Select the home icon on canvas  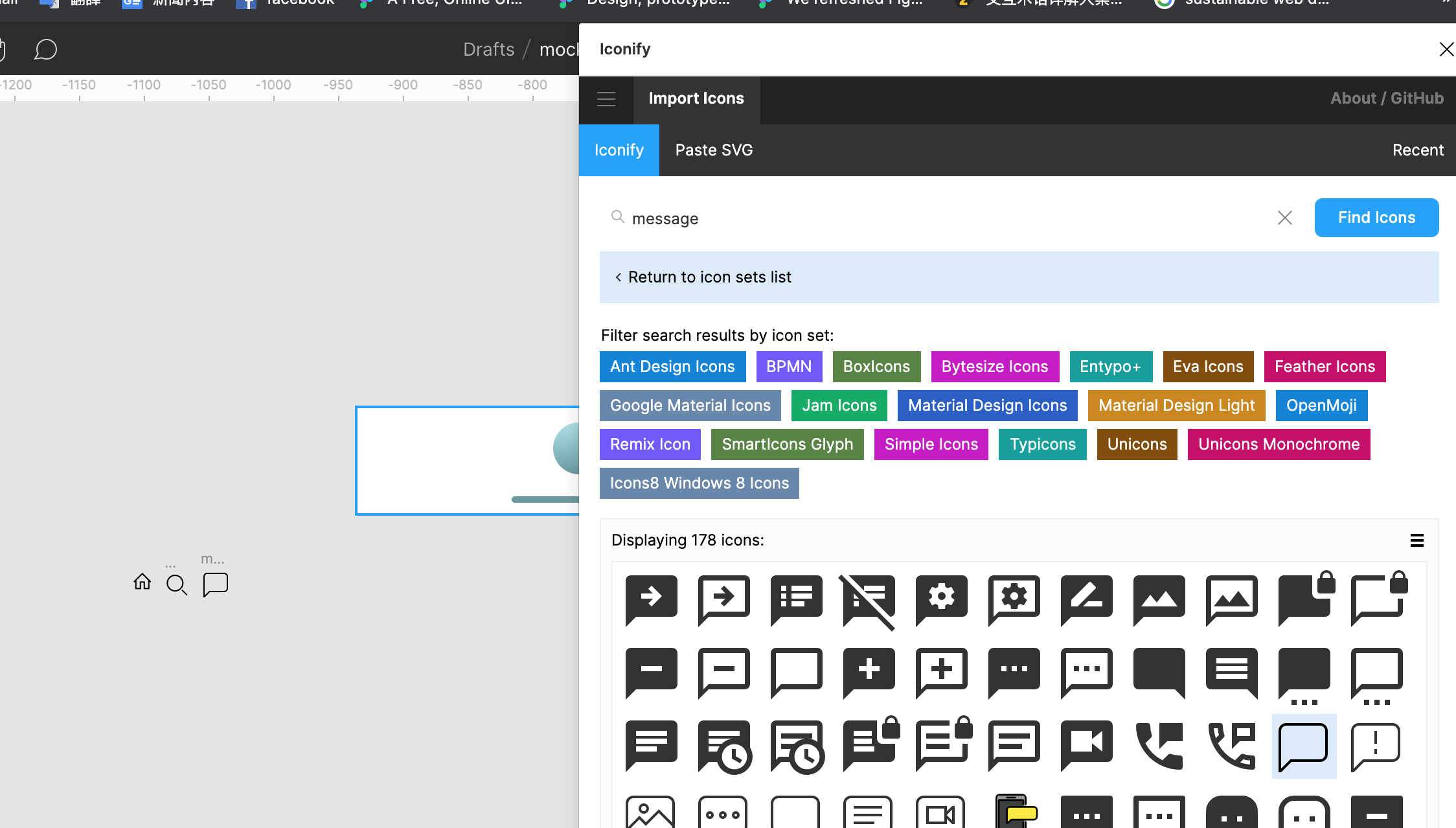[142, 582]
